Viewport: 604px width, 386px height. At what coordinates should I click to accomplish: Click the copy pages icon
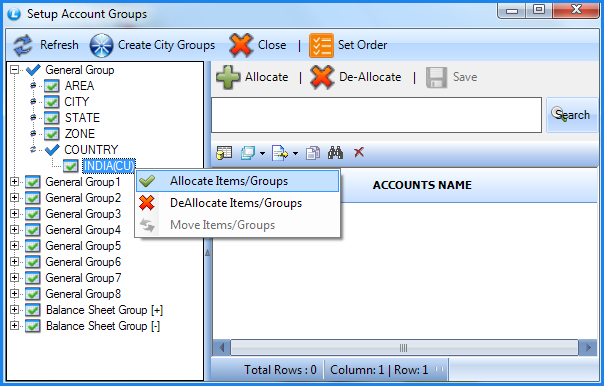[313, 153]
